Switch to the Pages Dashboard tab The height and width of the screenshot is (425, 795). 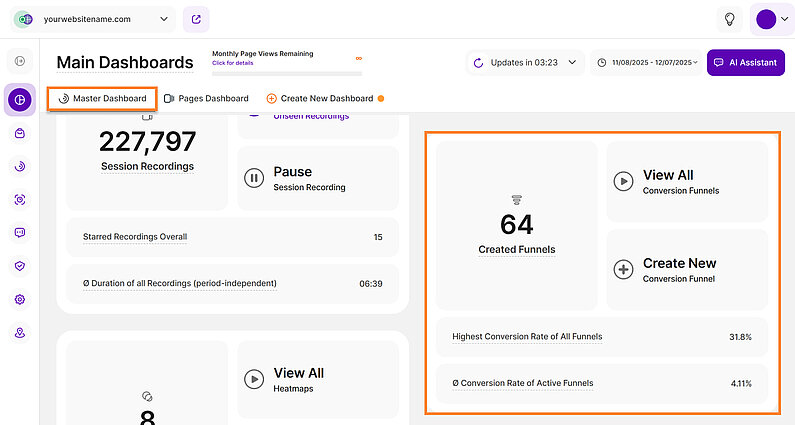pos(206,99)
